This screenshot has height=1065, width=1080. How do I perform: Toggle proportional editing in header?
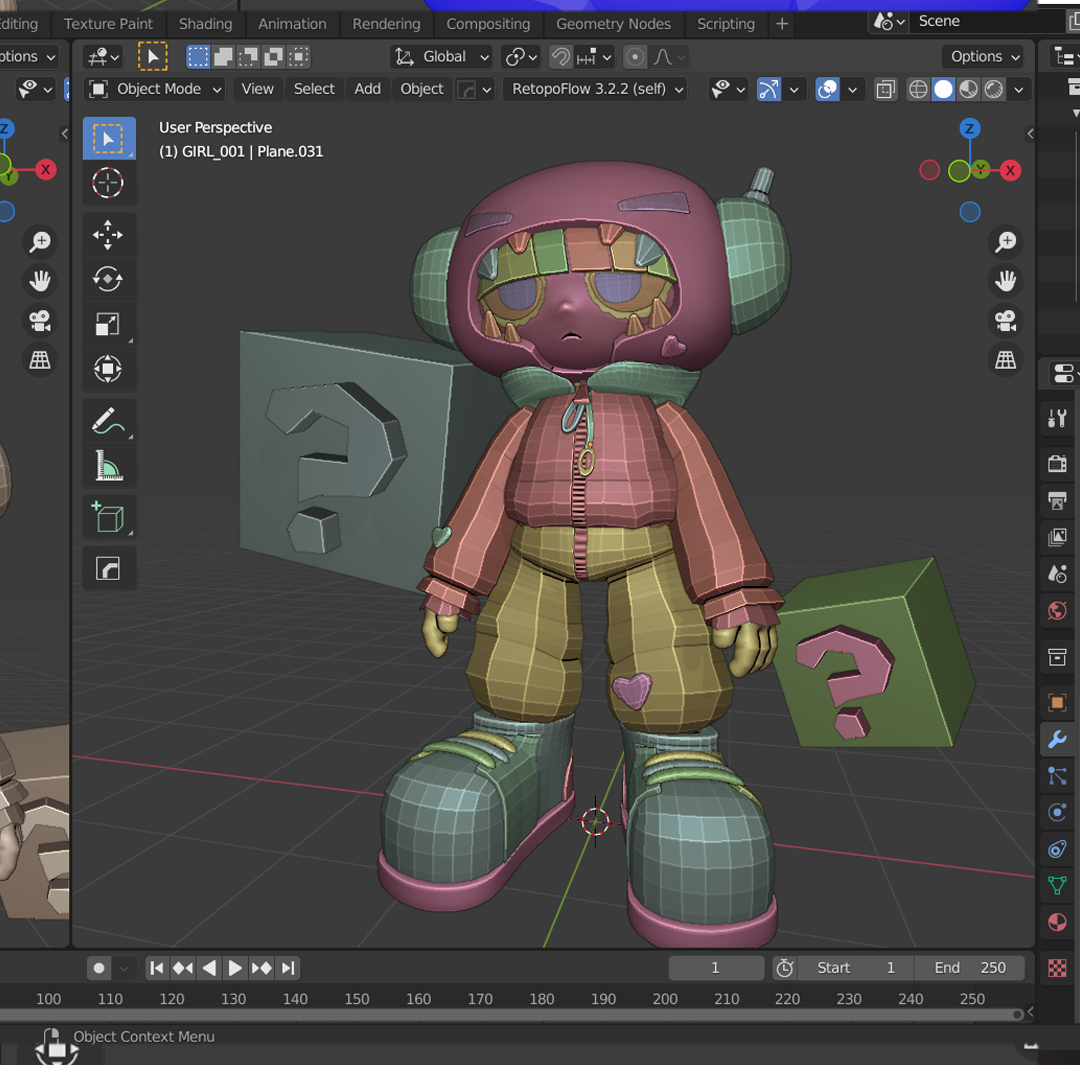(634, 56)
